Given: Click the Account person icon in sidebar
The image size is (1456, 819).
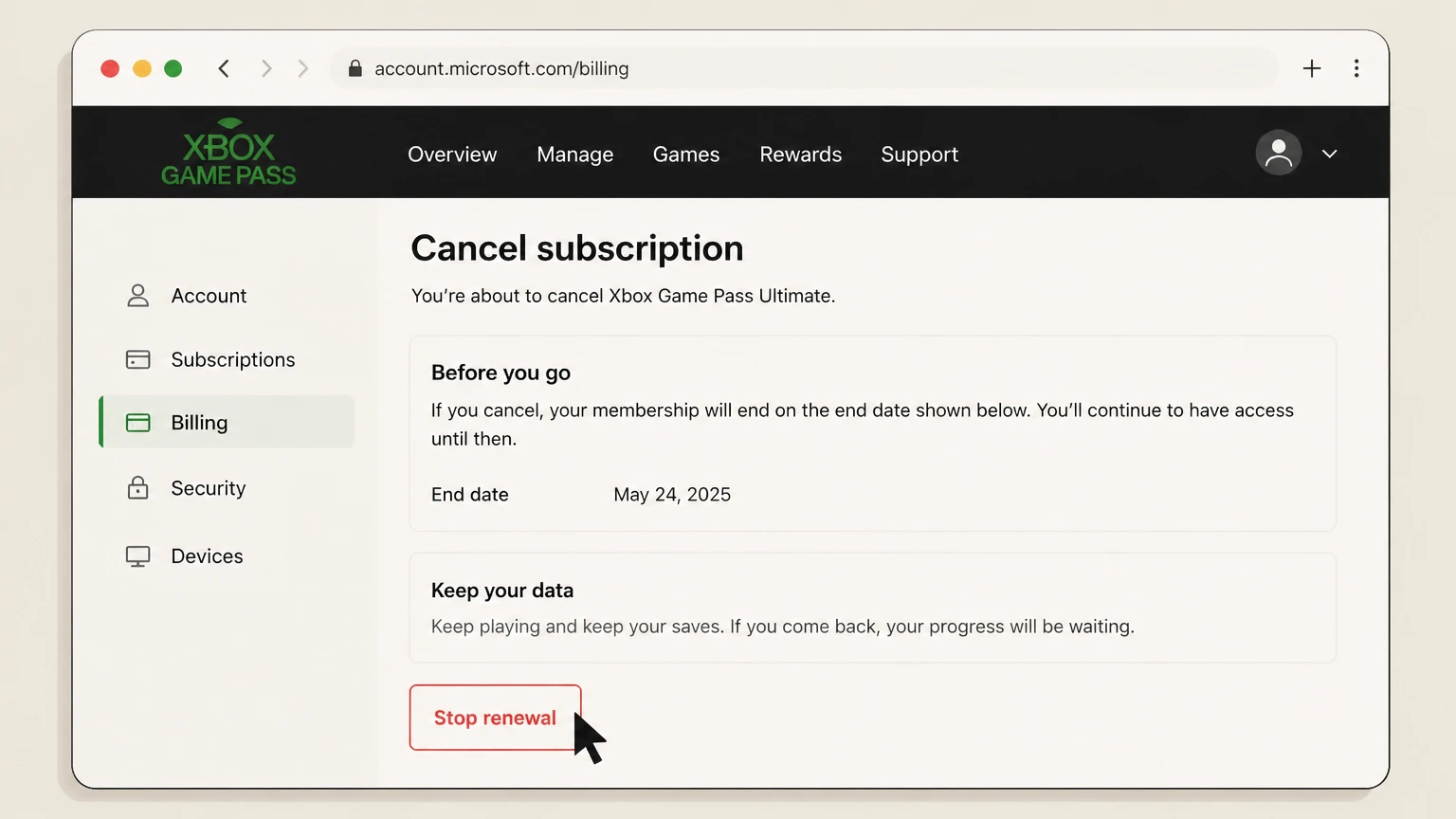Looking at the screenshot, I should [138, 296].
